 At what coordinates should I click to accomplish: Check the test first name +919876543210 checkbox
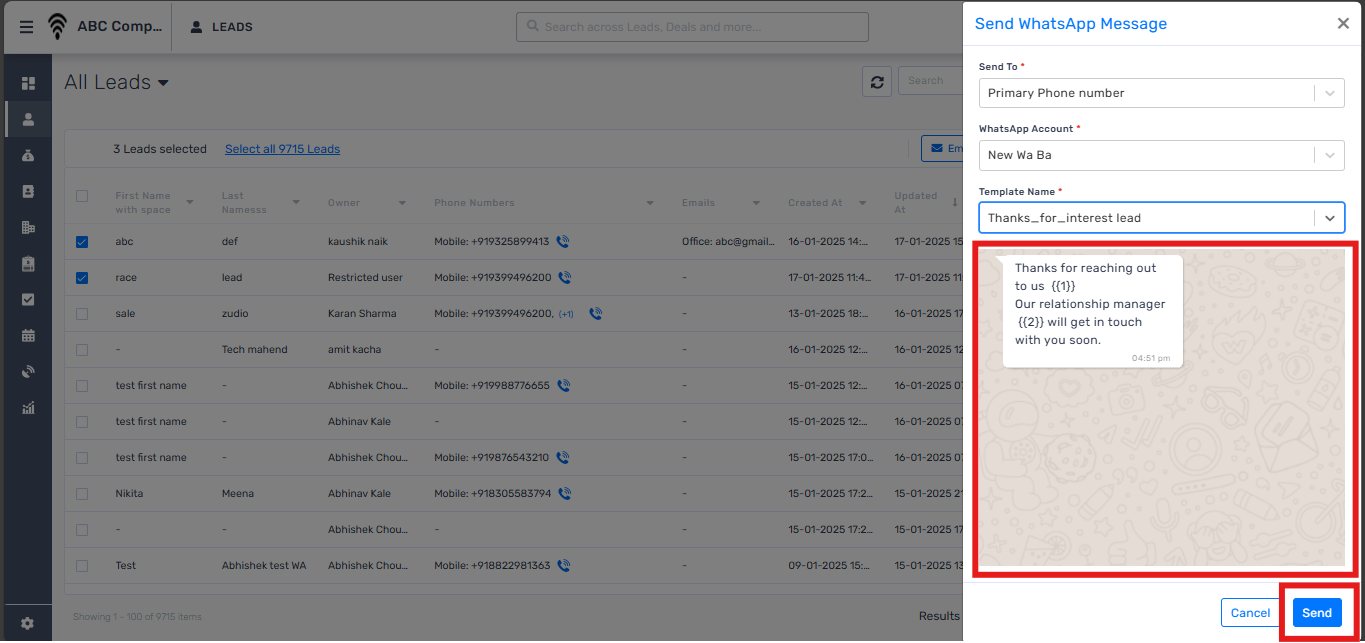click(82, 457)
